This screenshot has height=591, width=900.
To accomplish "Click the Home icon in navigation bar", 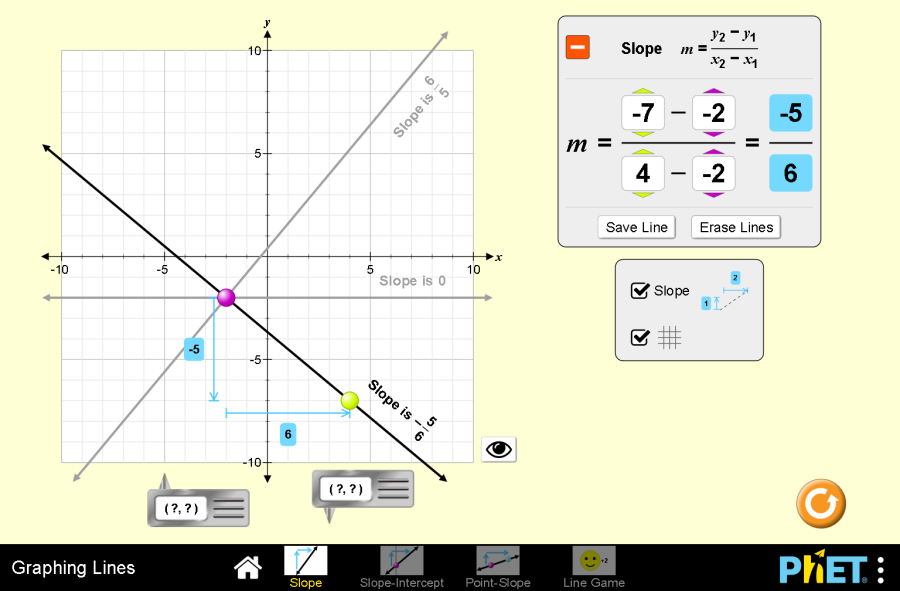I will [x=247, y=568].
